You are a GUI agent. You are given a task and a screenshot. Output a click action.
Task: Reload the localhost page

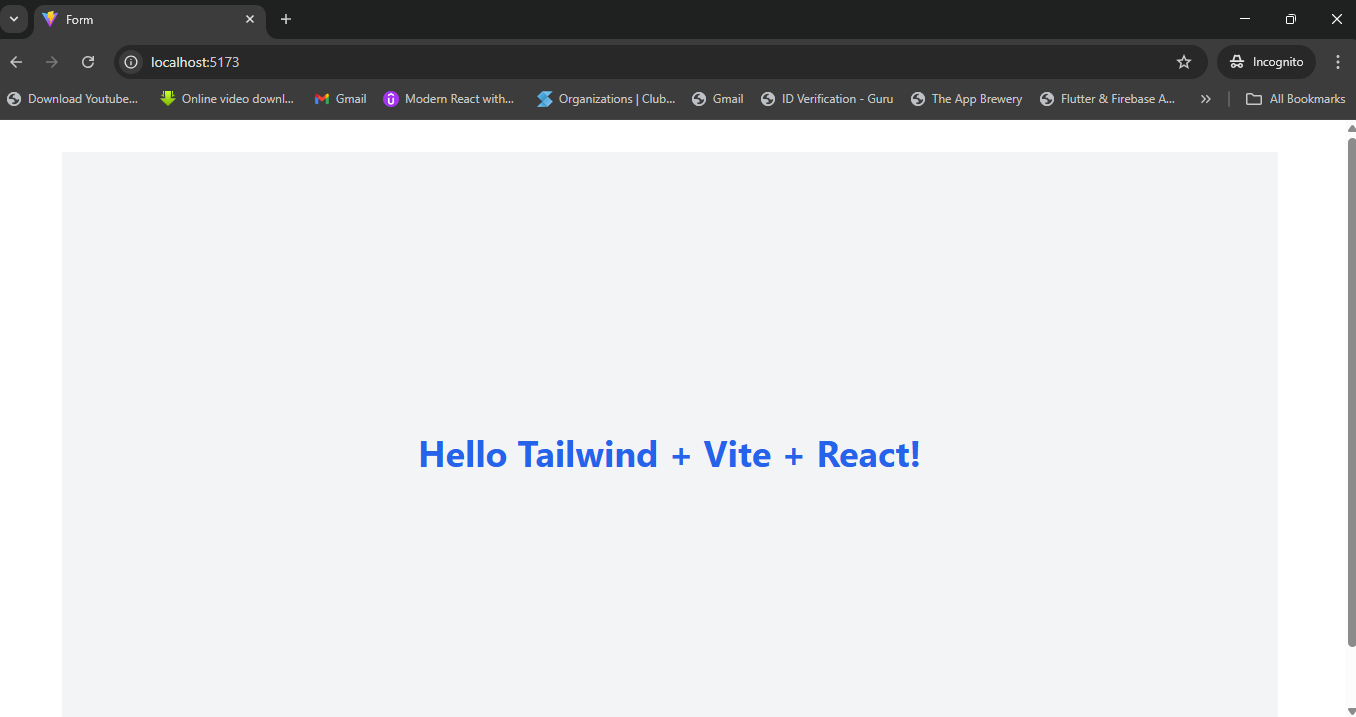[88, 62]
